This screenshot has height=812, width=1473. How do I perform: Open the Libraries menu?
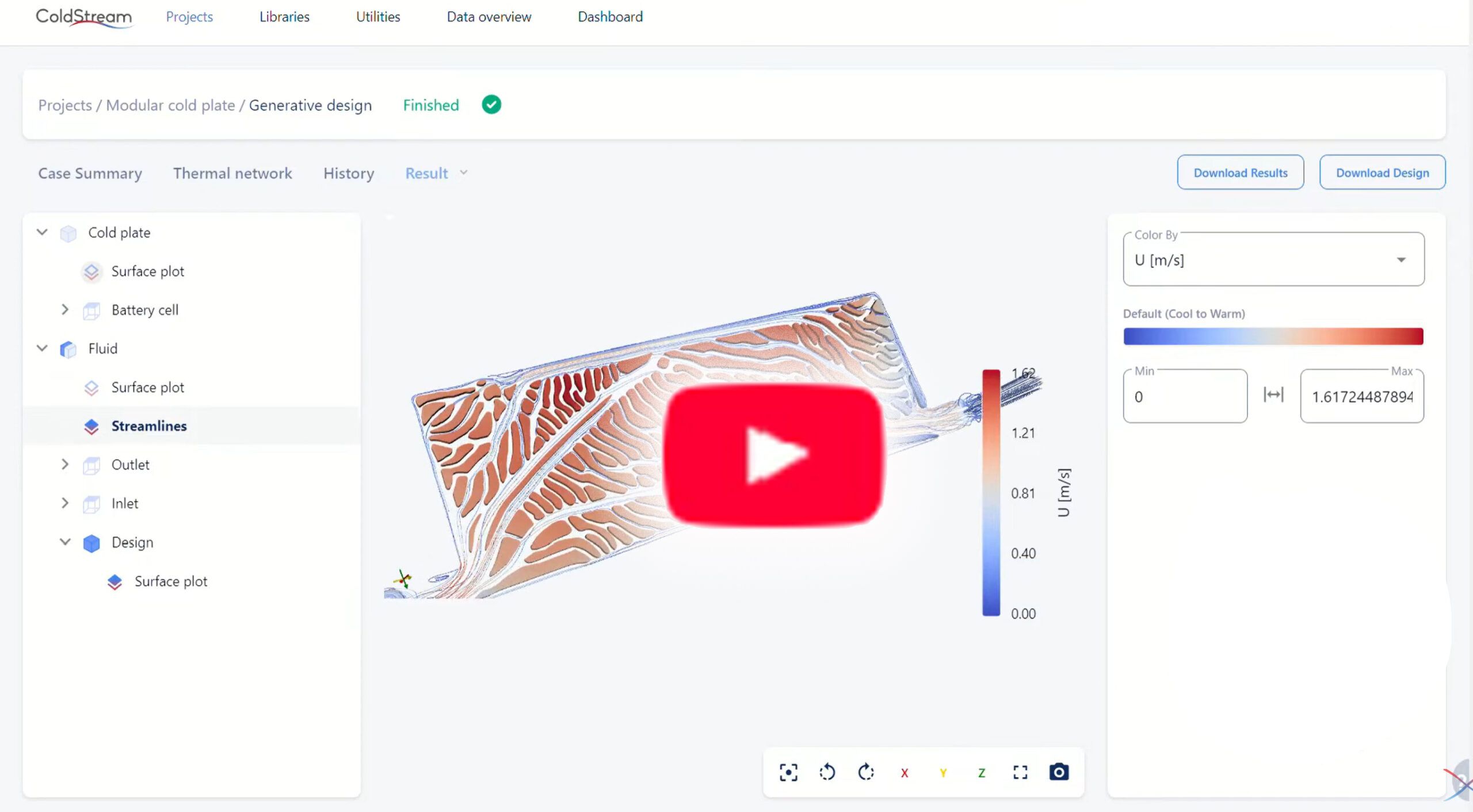[284, 17]
